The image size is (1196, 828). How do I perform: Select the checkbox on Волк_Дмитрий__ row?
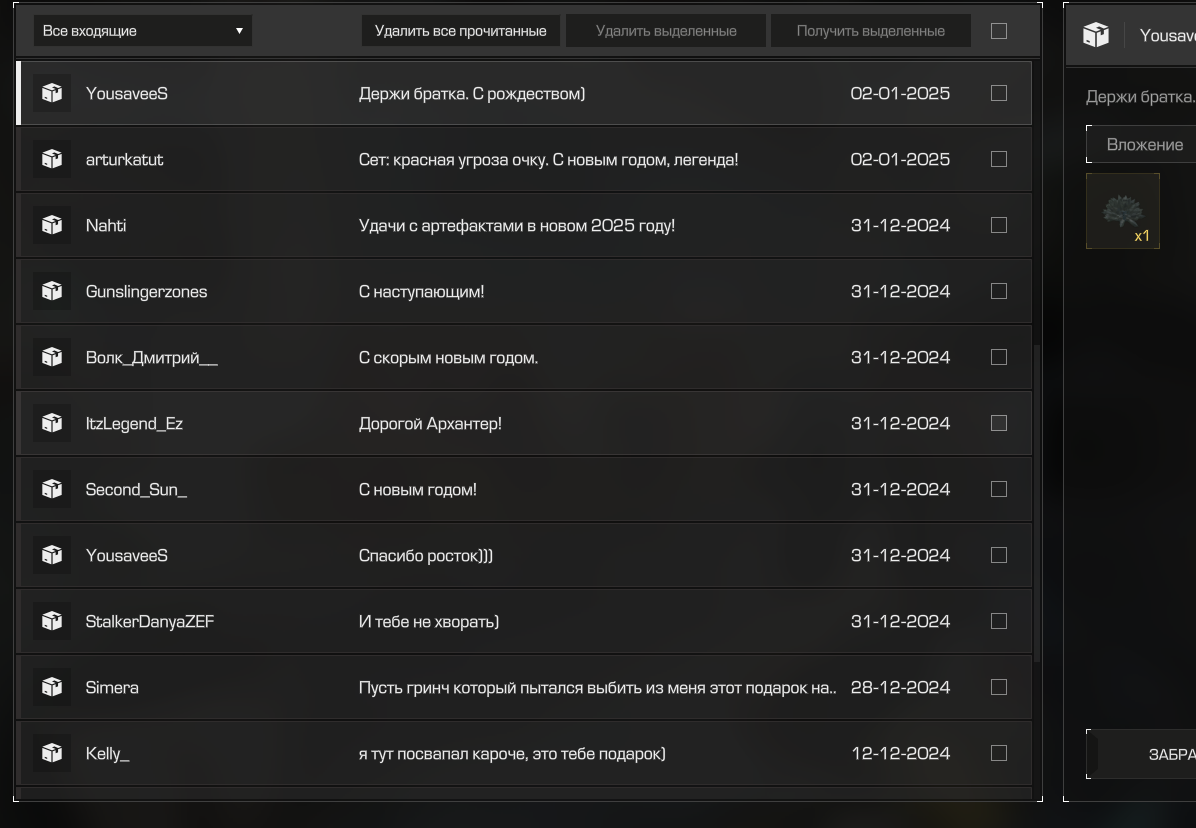pyautogui.click(x=998, y=357)
